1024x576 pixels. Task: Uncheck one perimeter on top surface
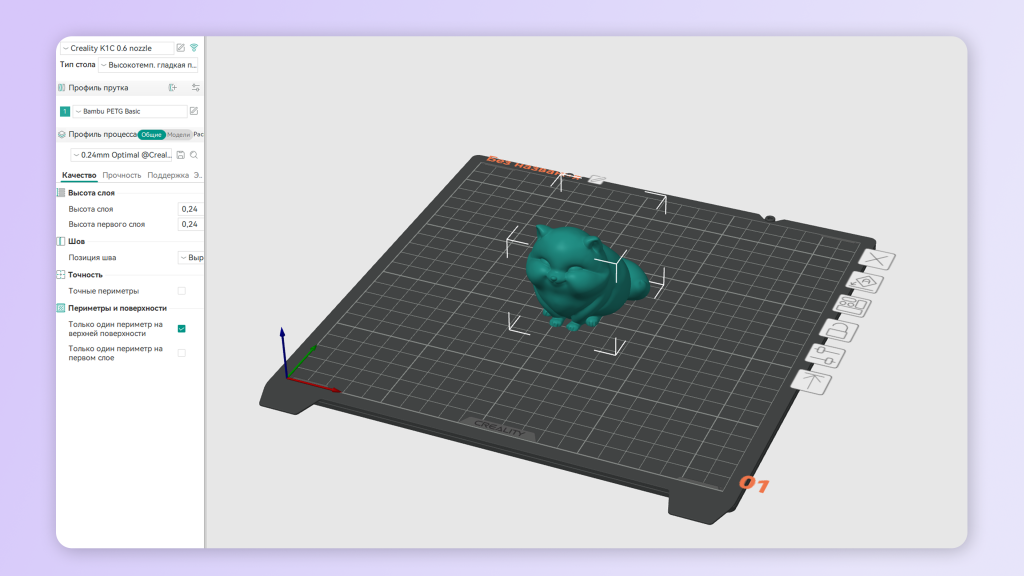pos(182,328)
